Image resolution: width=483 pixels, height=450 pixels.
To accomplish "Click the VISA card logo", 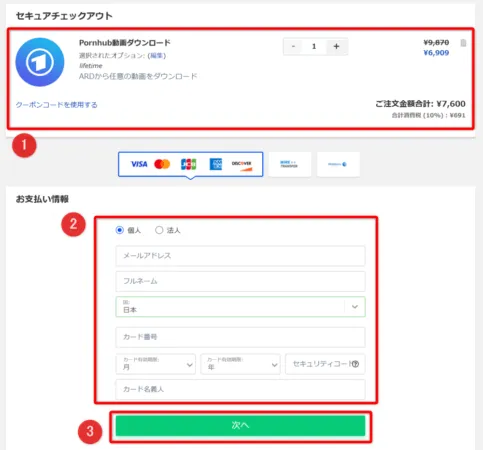I will (x=139, y=164).
